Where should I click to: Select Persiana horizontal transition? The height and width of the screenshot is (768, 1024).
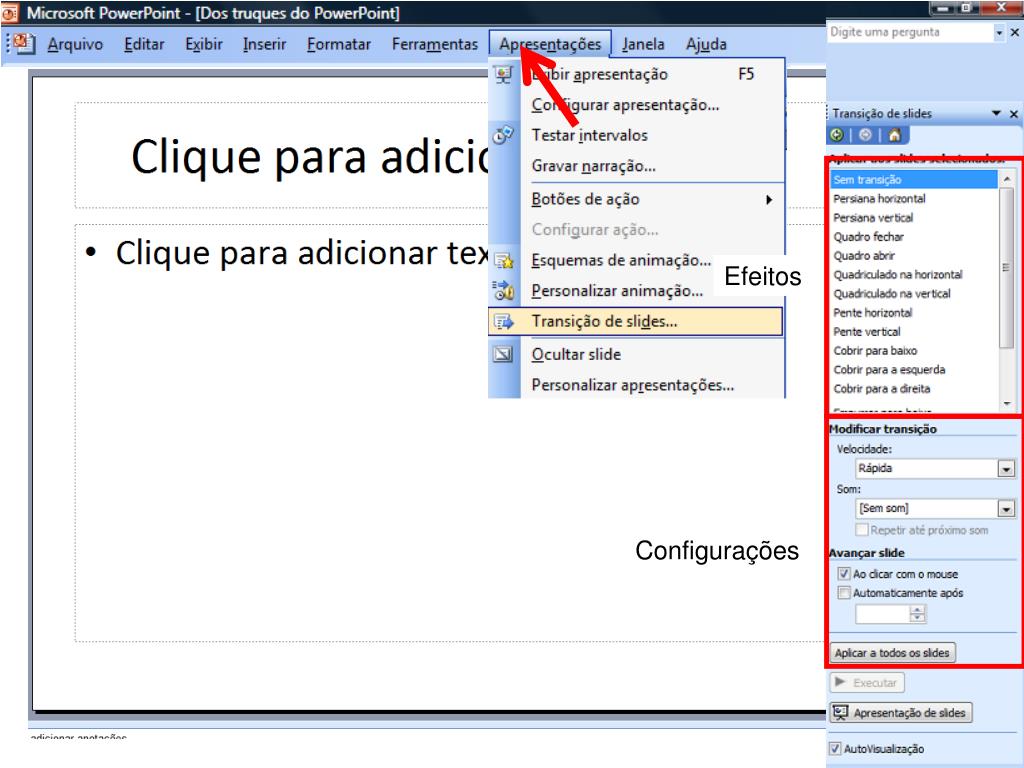tap(914, 199)
